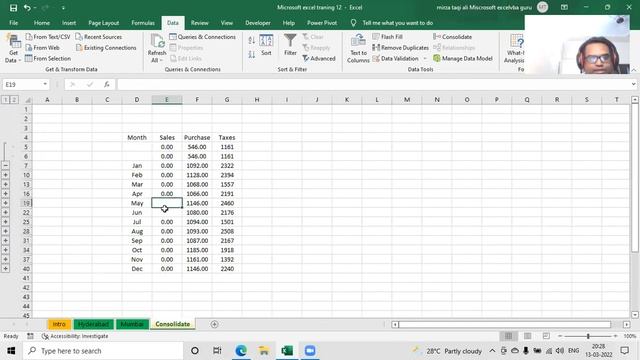Click zoom in plus button
This screenshot has height=360, width=640.
(616, 336)
